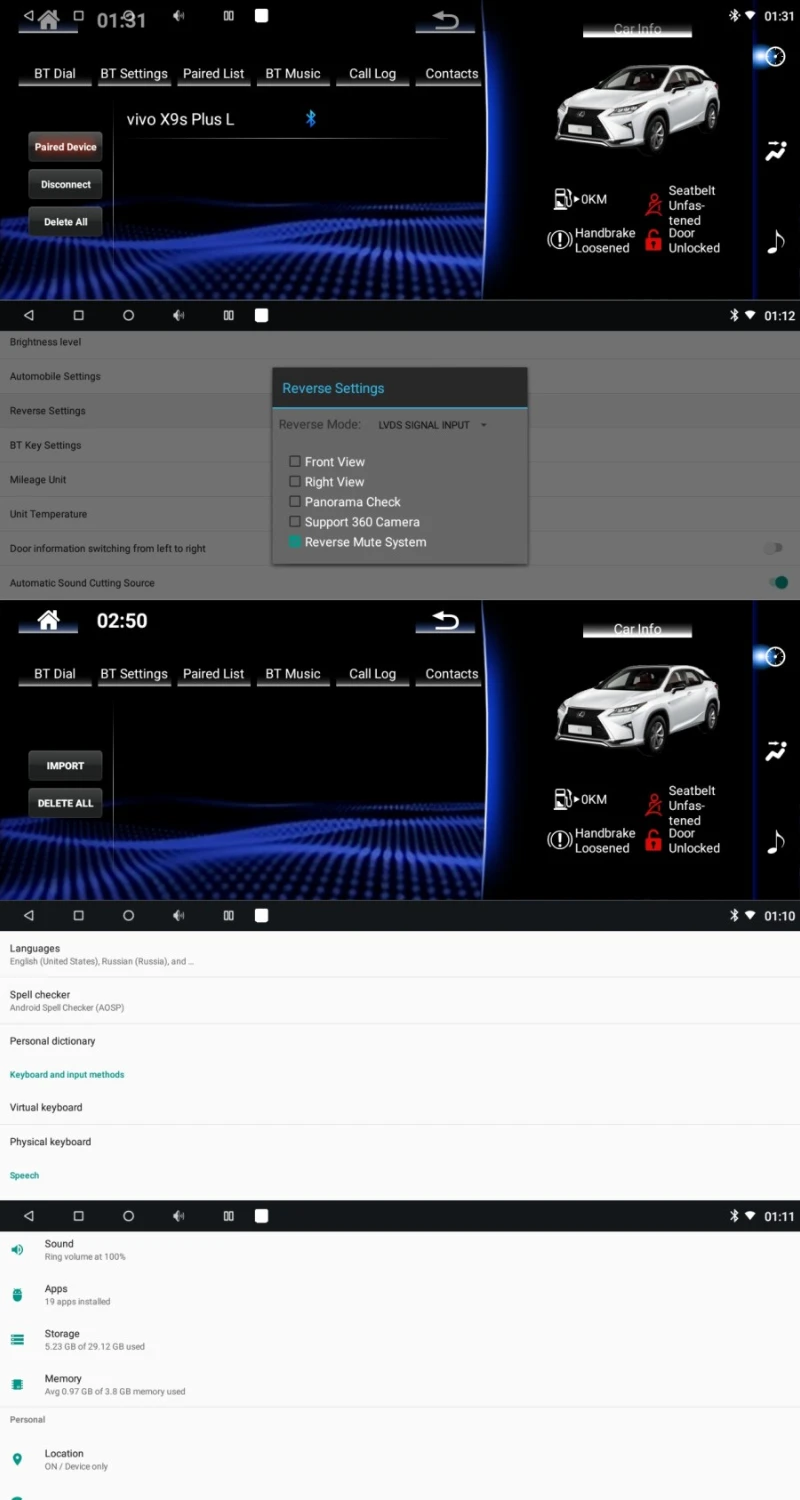Tap the Sound speaker icon in settings
The image size is (800, 1500).
(x=17, y=1250)
